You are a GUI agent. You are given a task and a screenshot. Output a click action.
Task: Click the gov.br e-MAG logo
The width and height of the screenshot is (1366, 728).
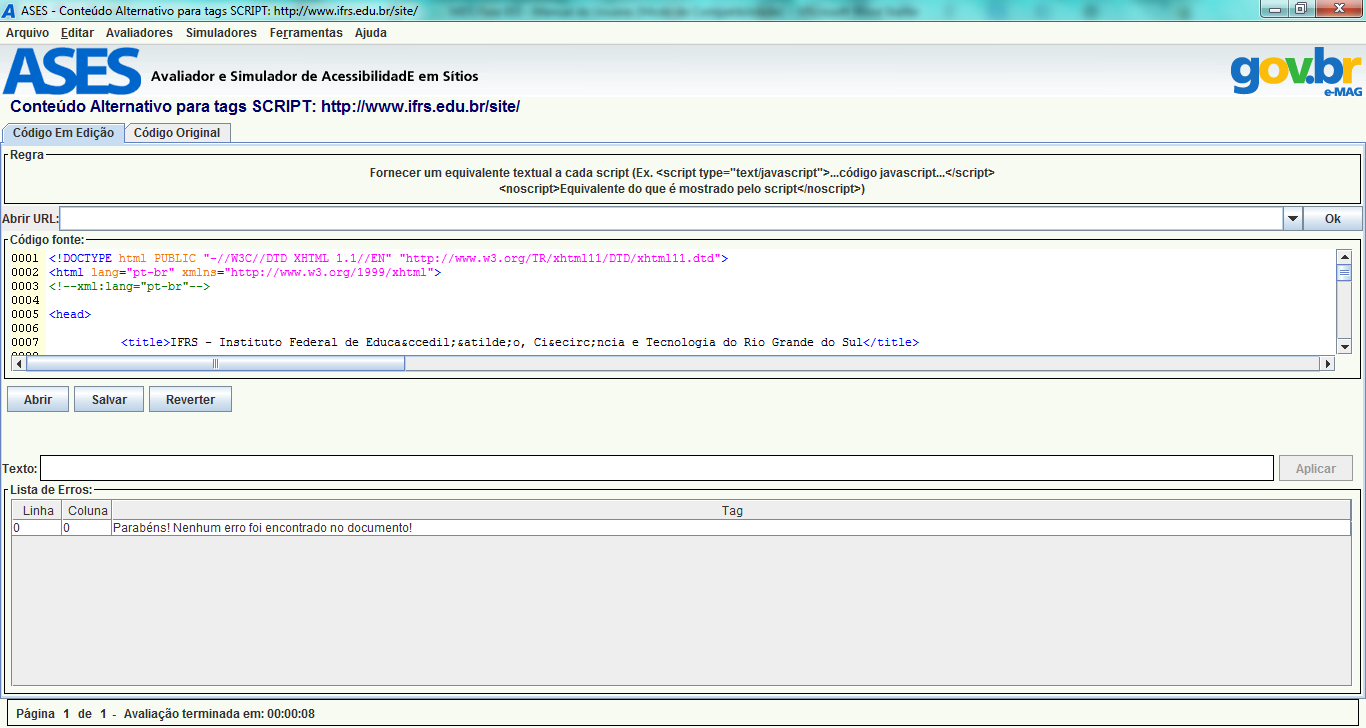[1296, 71]
